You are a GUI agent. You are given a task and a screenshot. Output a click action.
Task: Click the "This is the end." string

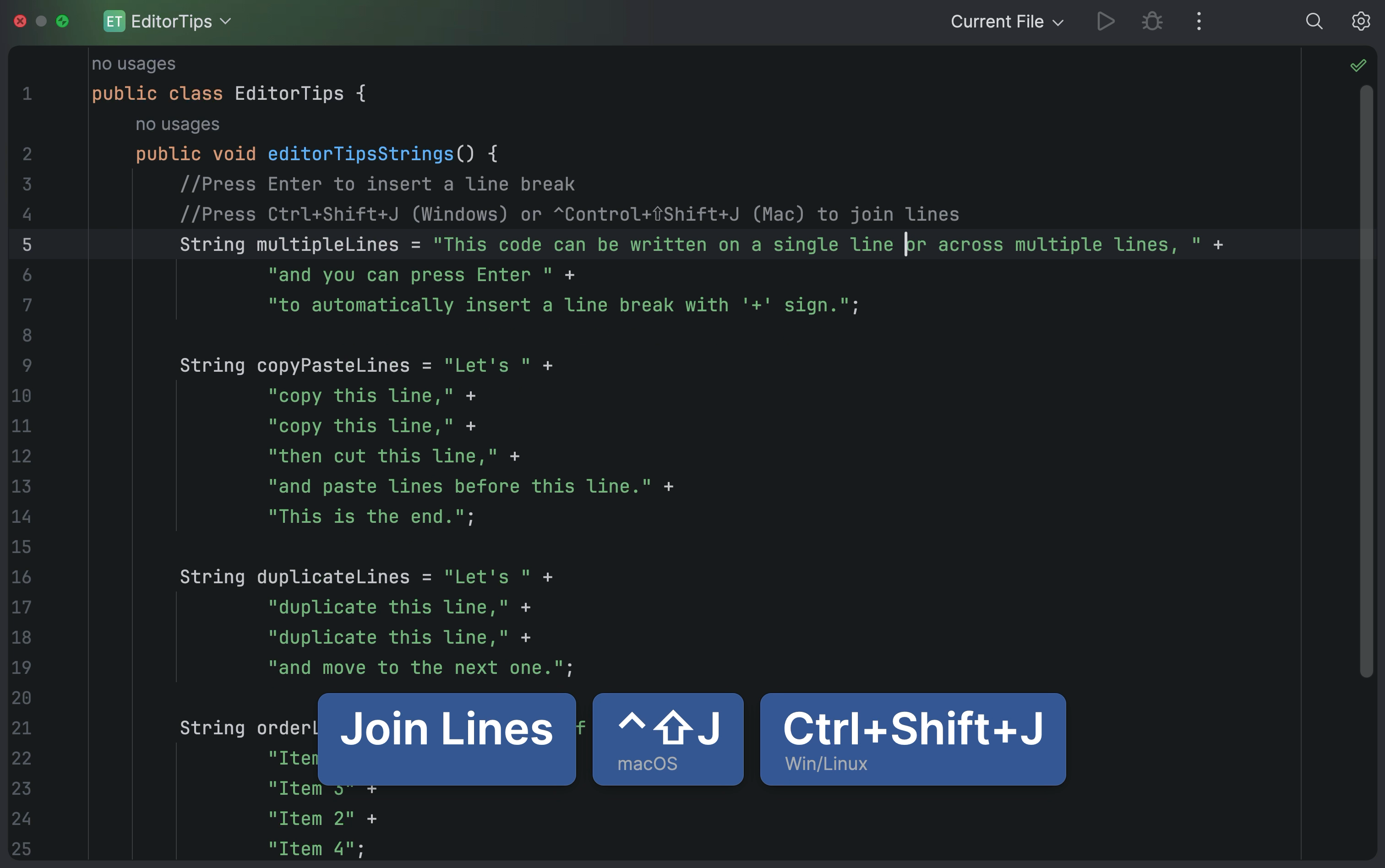coord(366,517)
